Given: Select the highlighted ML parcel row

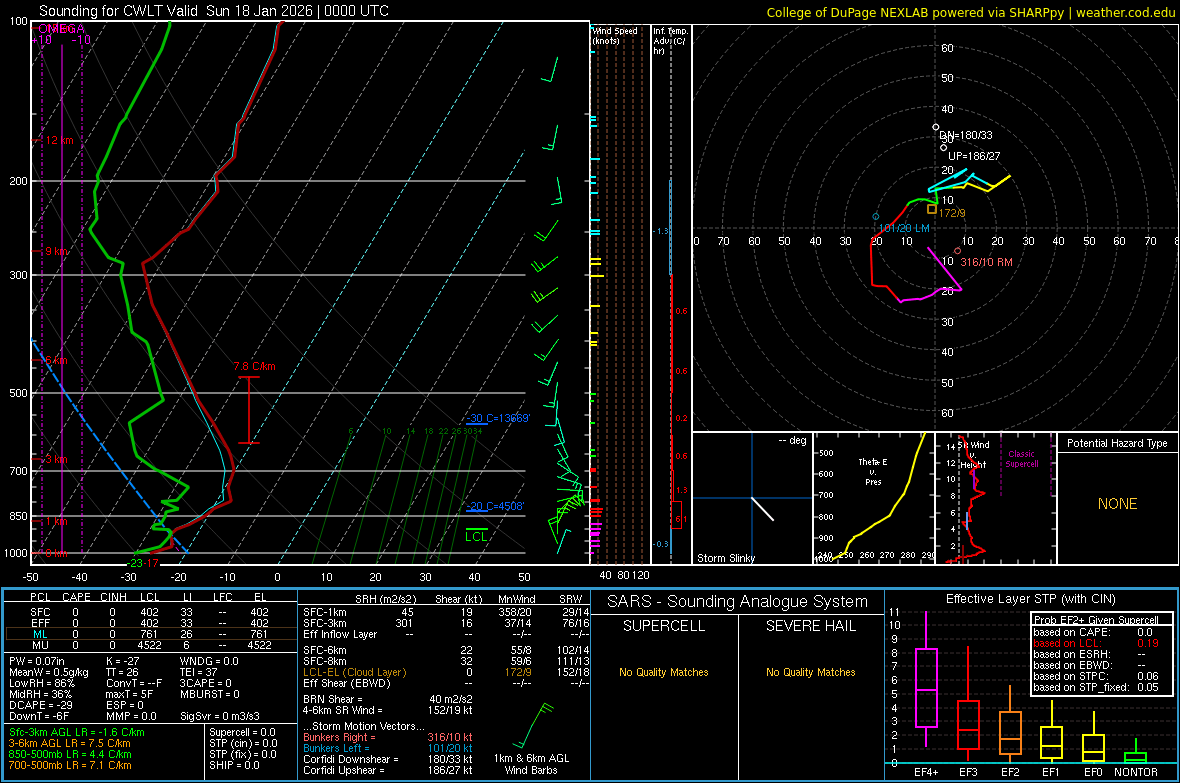Looking at the screenshot, I should (151, 634).
